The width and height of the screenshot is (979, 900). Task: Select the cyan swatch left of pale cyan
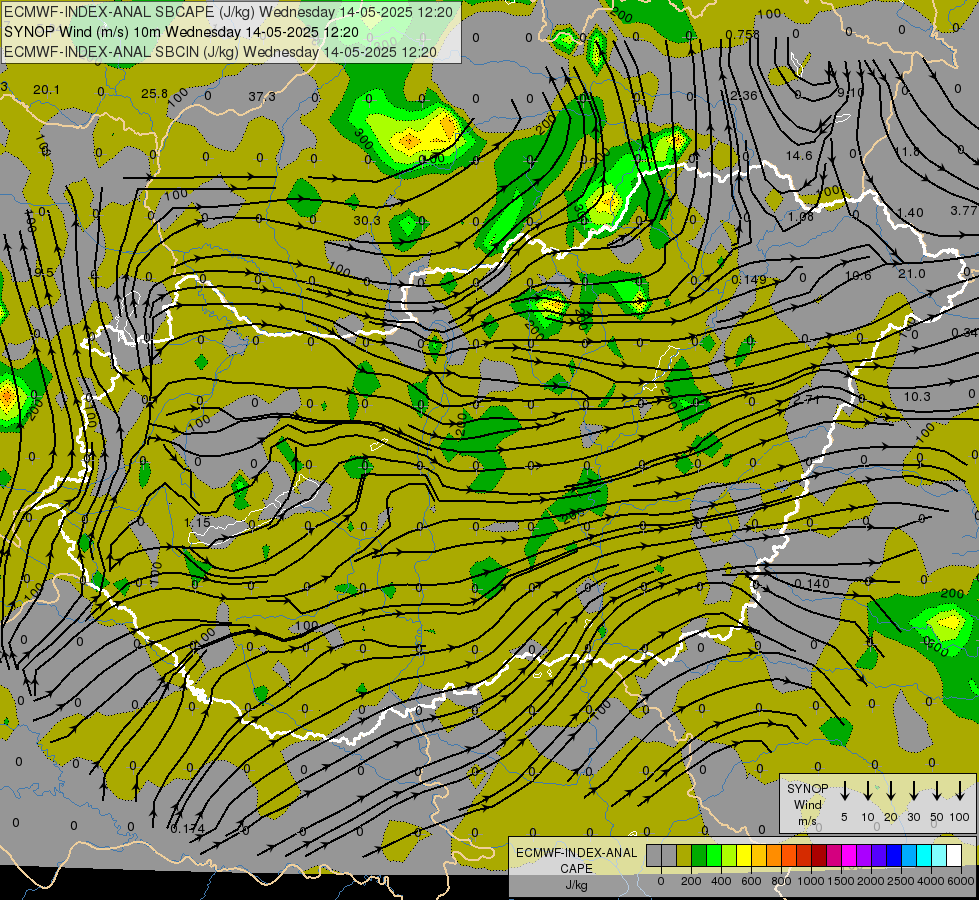pyautogui.click(x=924, y=856)
